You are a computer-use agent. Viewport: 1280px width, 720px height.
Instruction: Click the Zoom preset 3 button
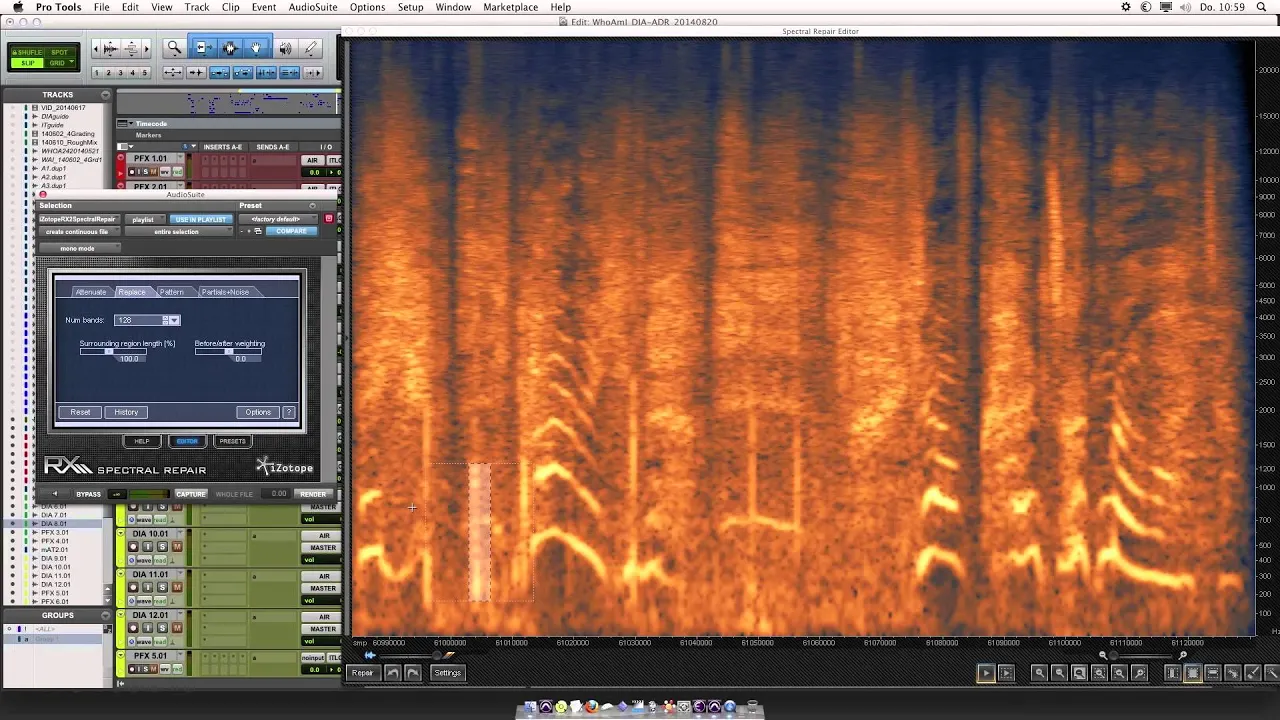coord(121,73)
